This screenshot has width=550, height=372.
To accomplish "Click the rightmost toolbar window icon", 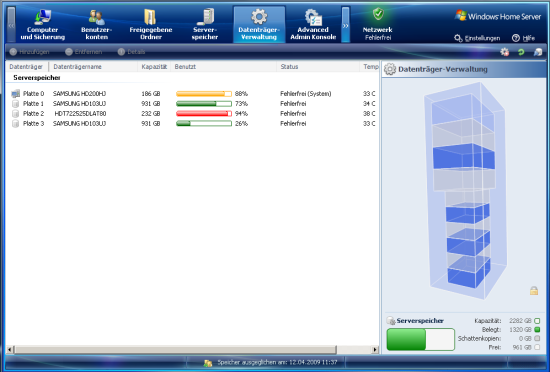I will [538, 52].
